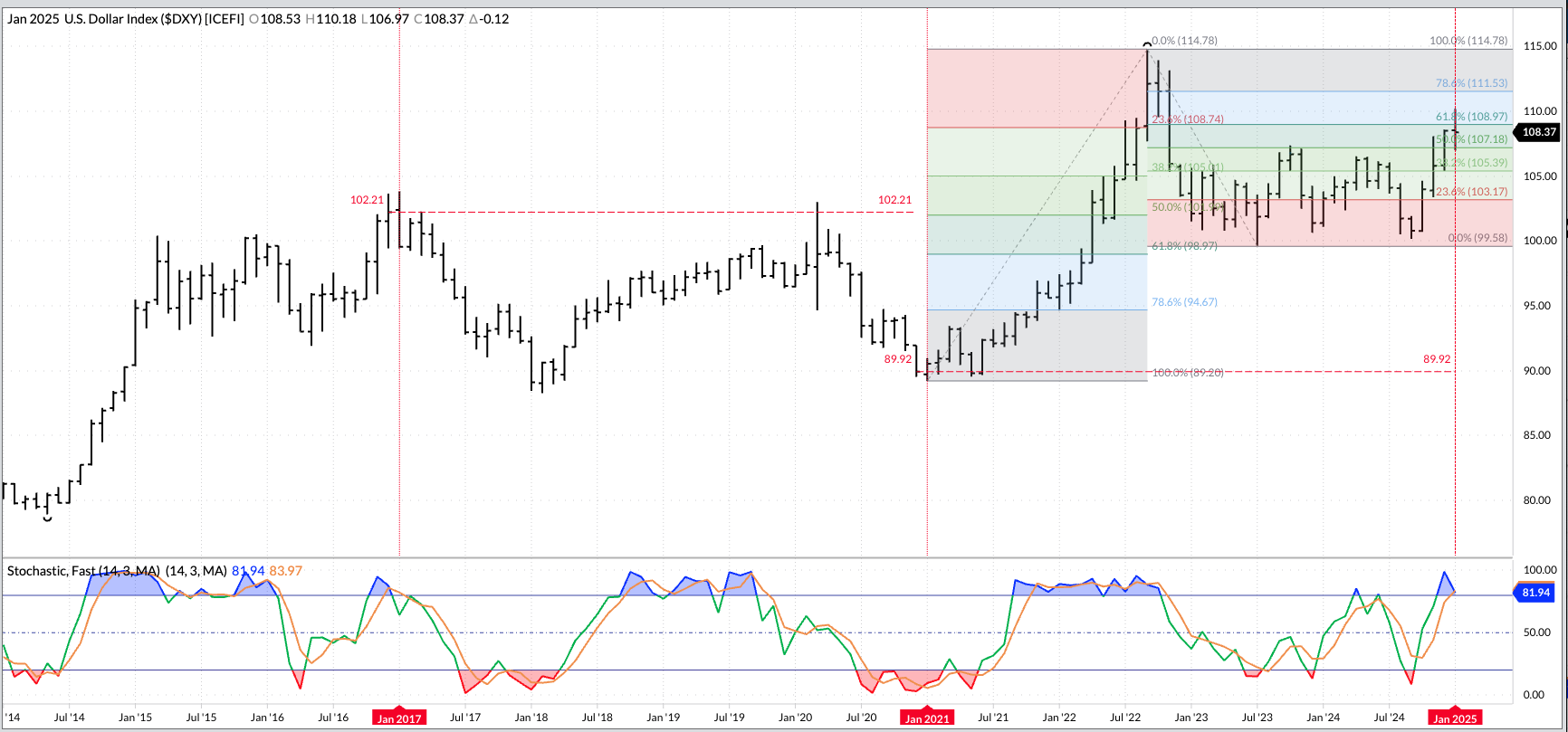The width and height of the screenshot is (1568, 732).
Task: Select the Jan 2021 highlighted date marker
Action: 927,718
